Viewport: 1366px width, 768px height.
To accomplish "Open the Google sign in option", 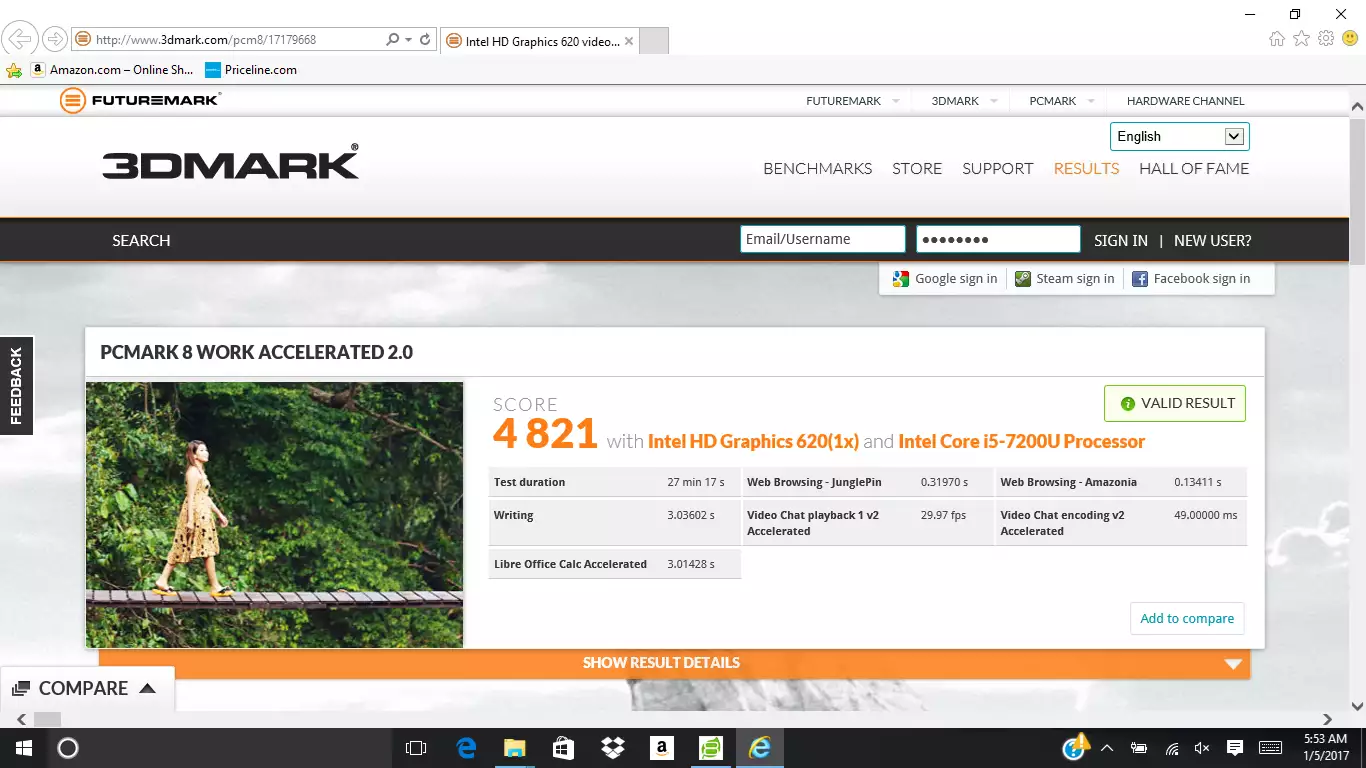I will 945,279.
